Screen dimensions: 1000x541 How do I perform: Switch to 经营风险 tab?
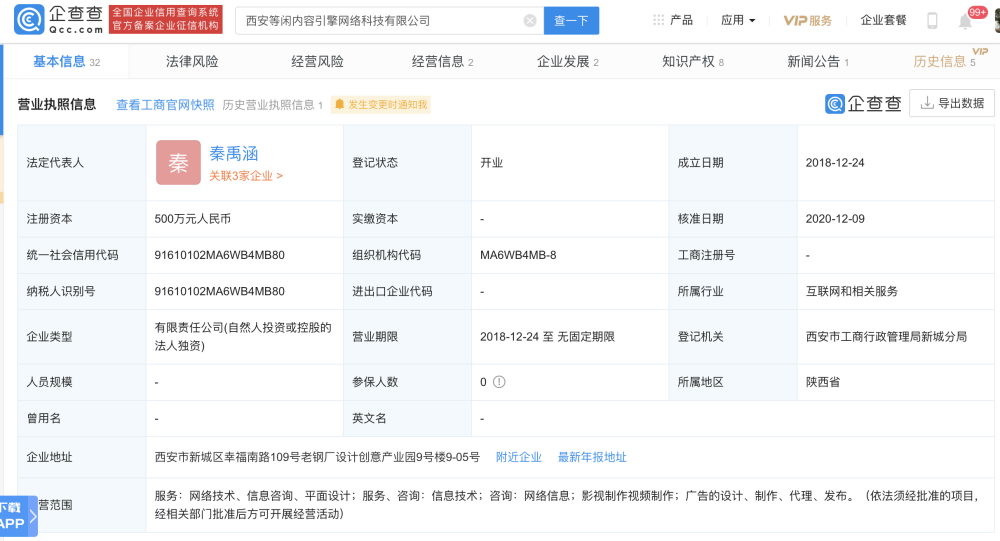tap(317, 61)
